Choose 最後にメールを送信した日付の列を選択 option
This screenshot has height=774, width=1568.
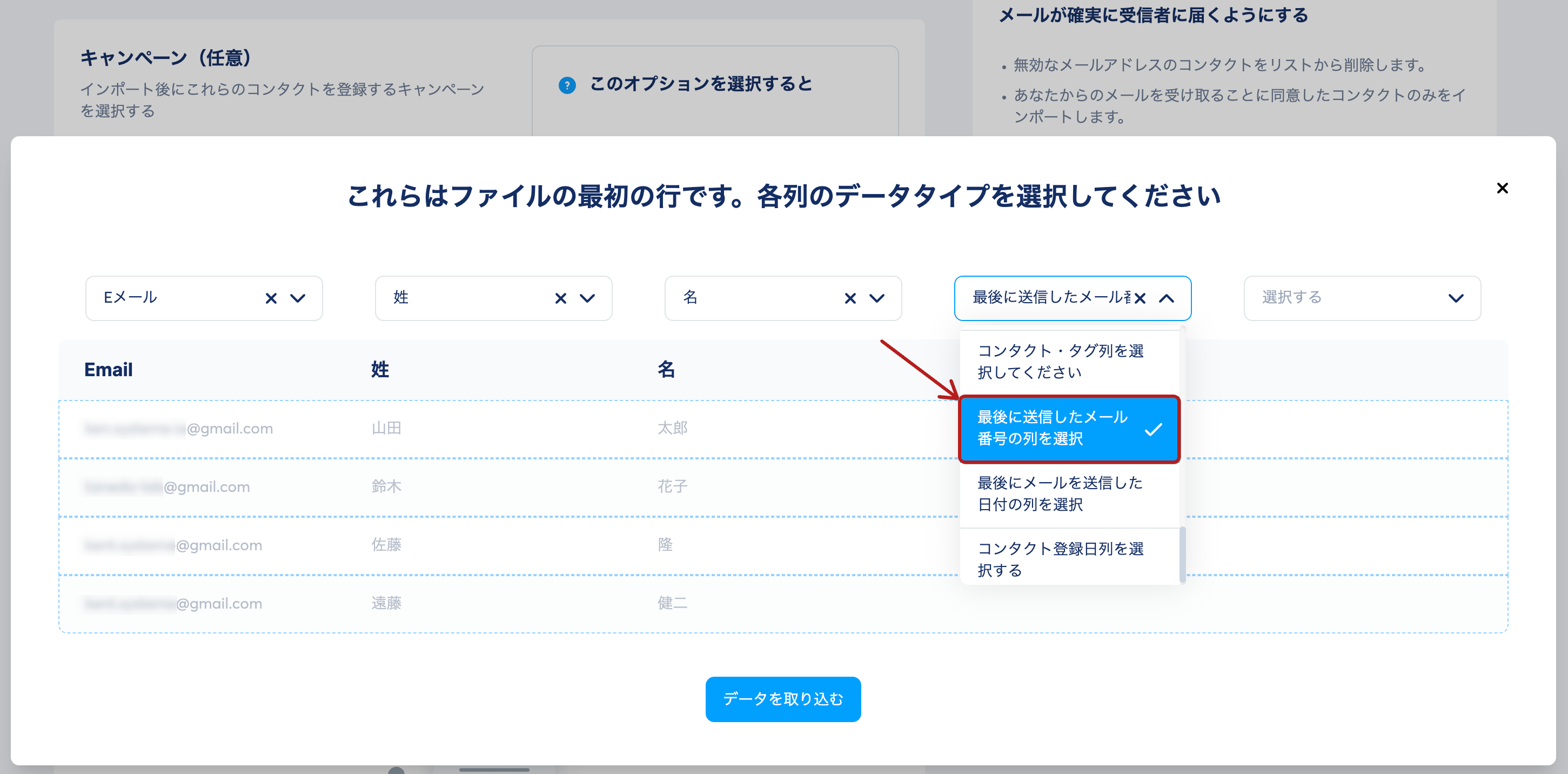pyautogui.click(x=1060, y=494)
